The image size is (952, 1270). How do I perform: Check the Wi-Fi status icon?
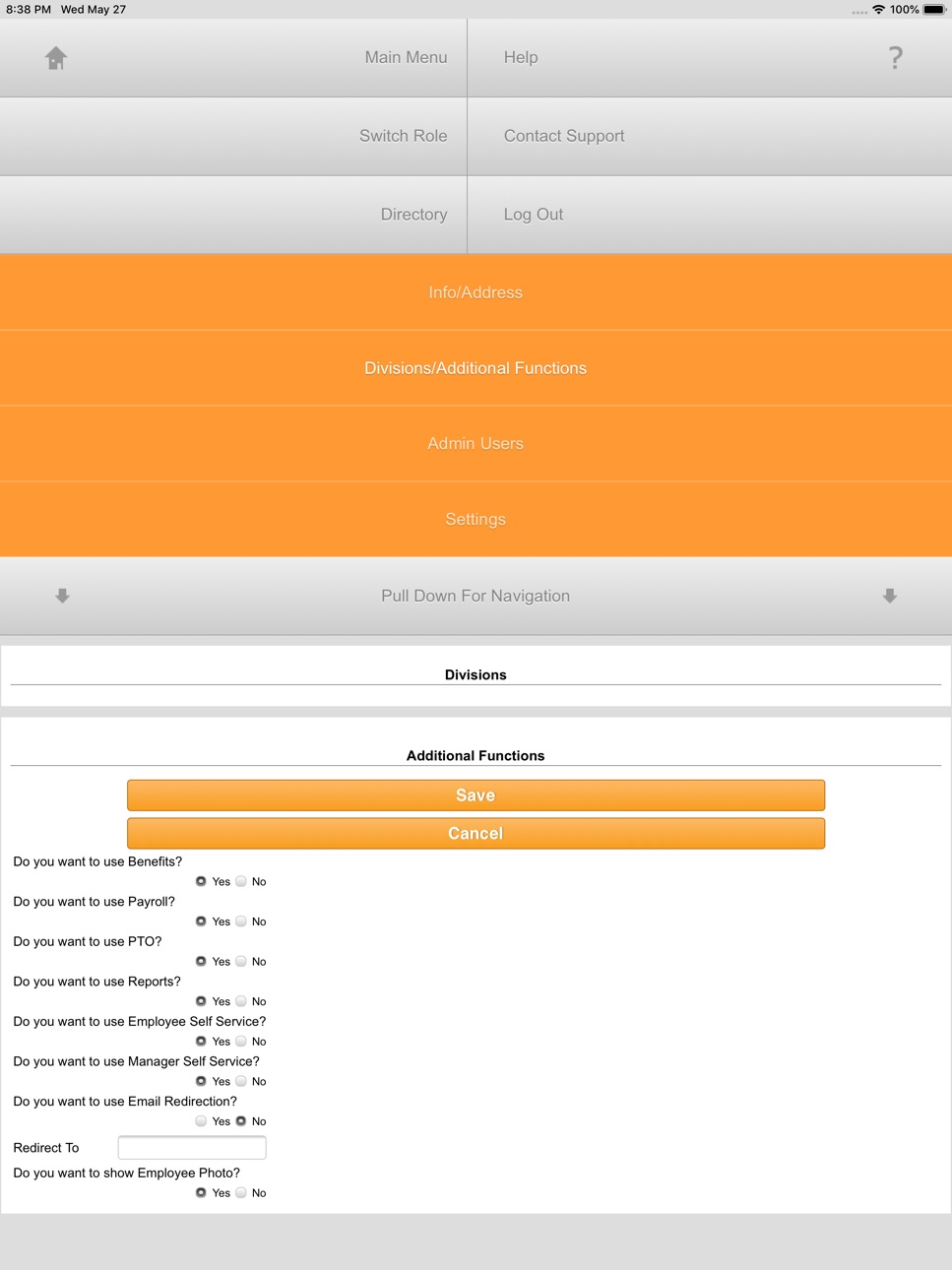point(878,9)
